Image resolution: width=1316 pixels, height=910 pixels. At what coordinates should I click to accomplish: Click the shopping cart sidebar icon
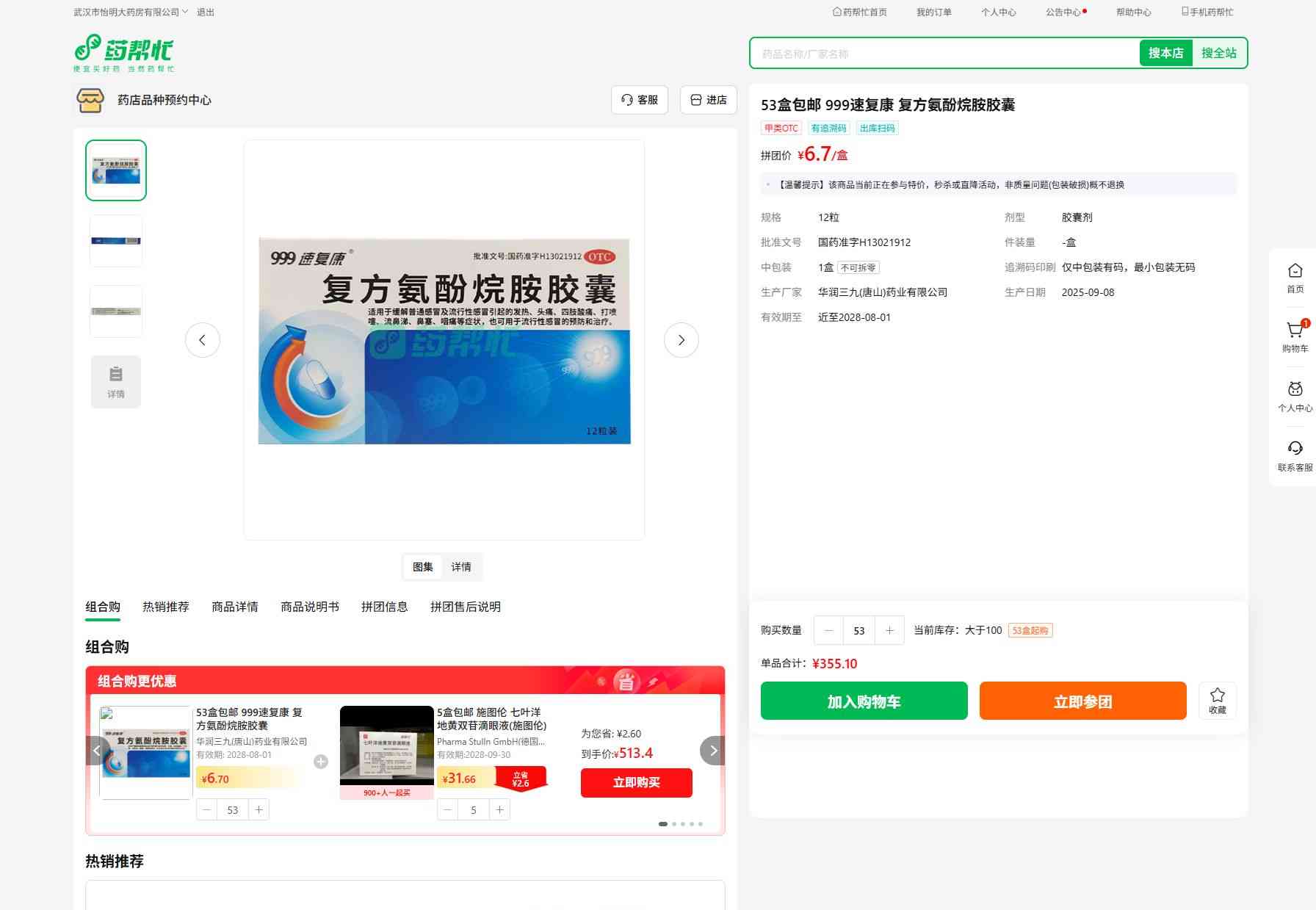pos(1295,331)
